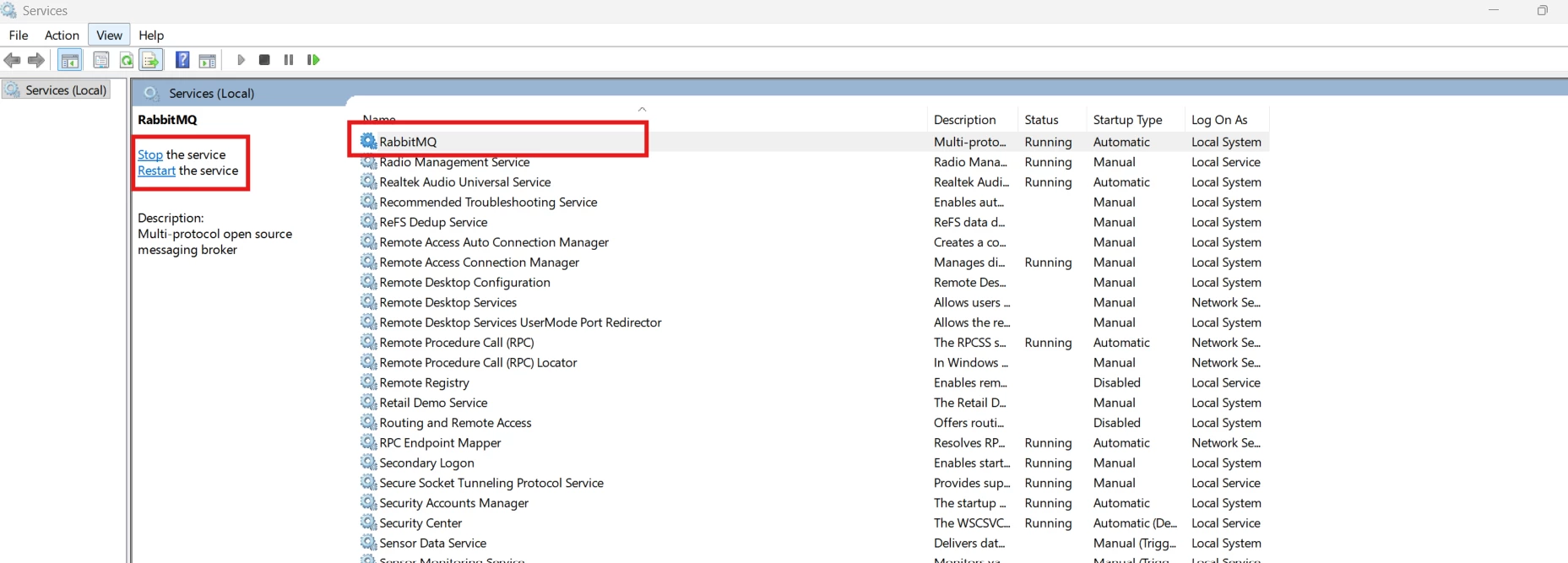Click the Back arrow in the toolbar
This screenshot has height=563, width=1568.
click(13, 60)
